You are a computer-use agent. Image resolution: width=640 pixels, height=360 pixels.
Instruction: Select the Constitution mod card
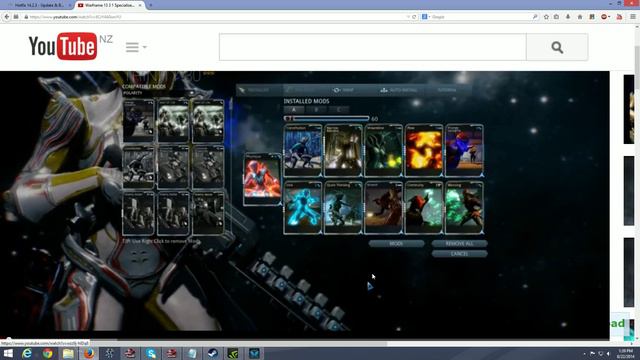click(x=302, y=150)
